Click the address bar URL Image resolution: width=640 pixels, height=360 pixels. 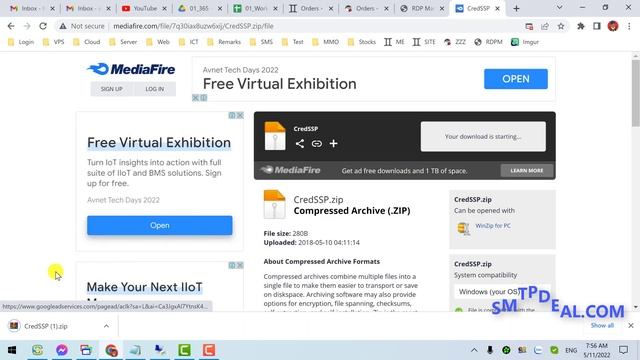[x=193, y=26]
